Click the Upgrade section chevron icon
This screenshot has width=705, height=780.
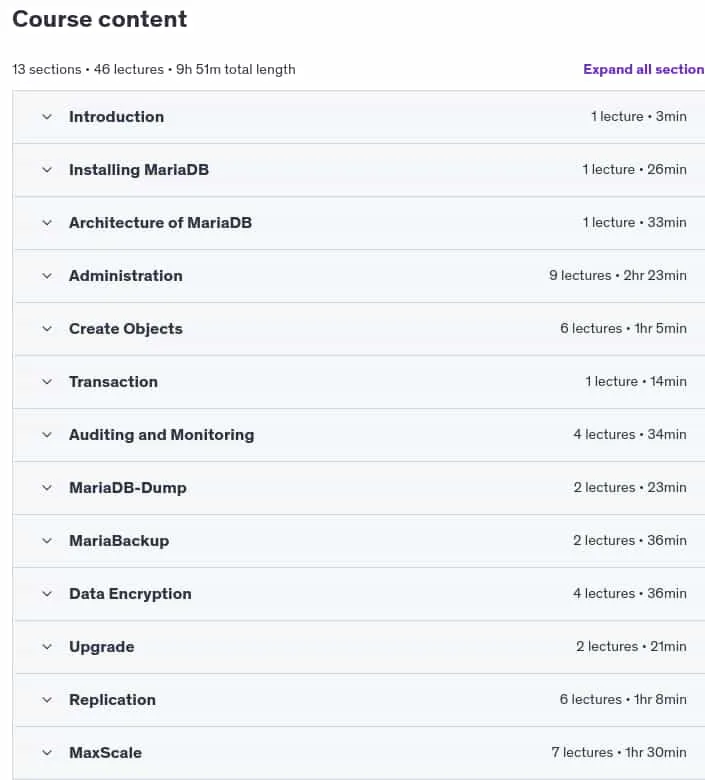pyautogui.click(x=47, y=647)
